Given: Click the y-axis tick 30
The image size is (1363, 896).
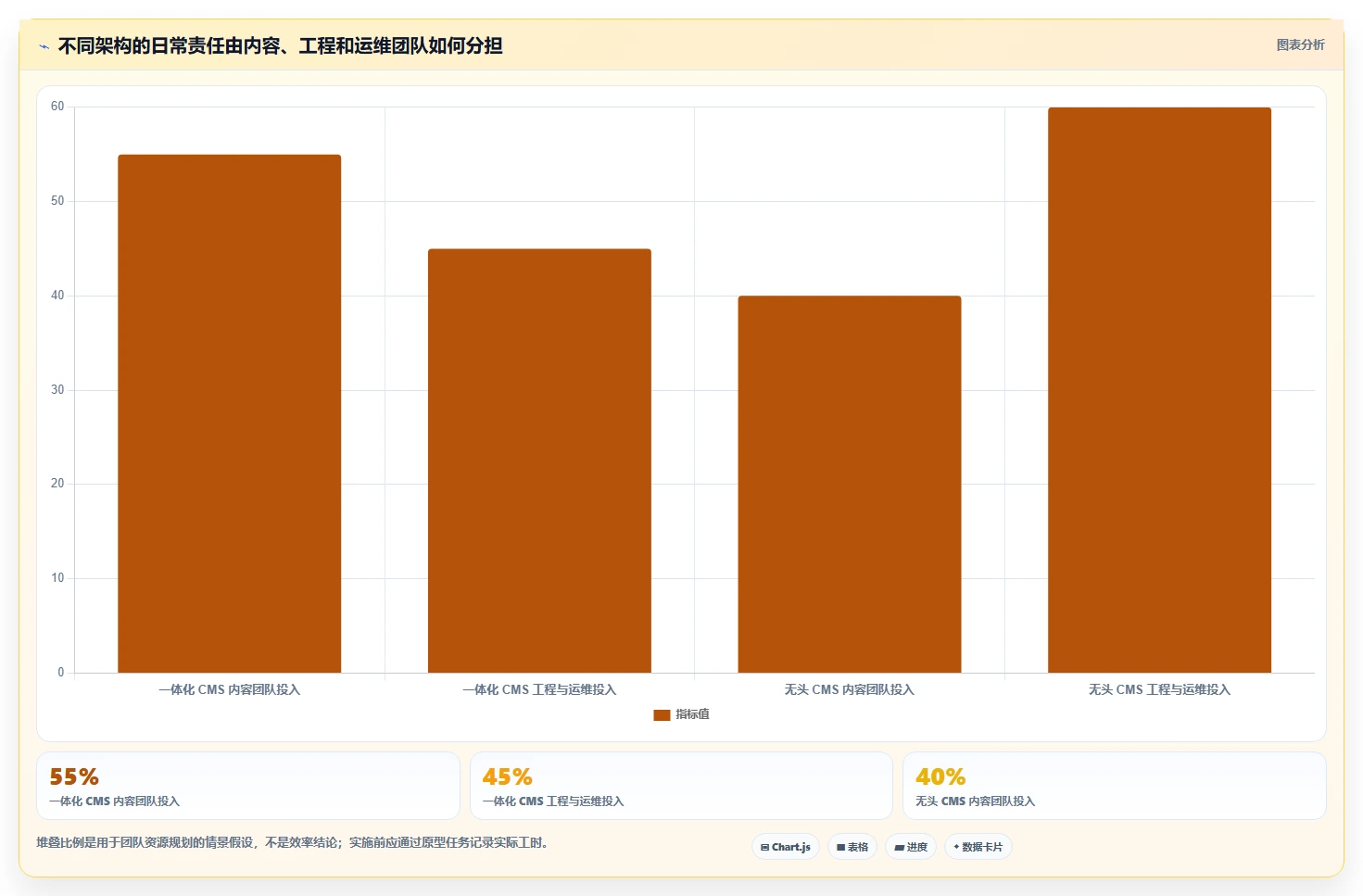Looking at the screenshot, I should (57, 390).
